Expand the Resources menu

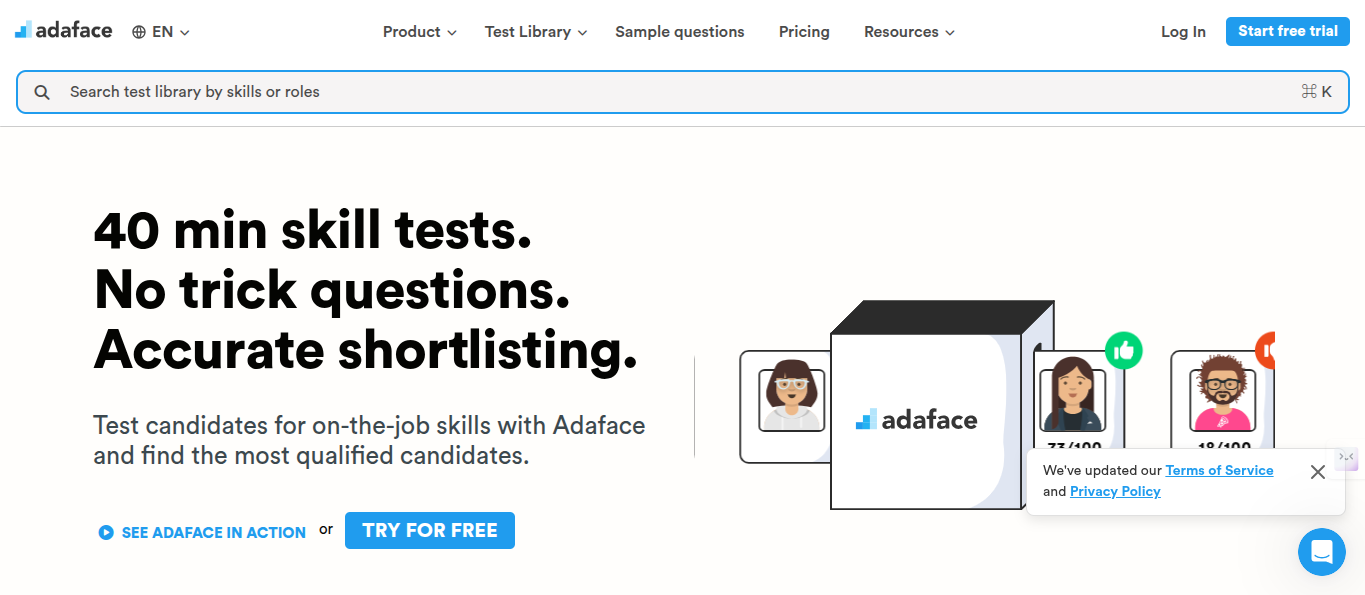pyautogui.click(x=909, y=32)
